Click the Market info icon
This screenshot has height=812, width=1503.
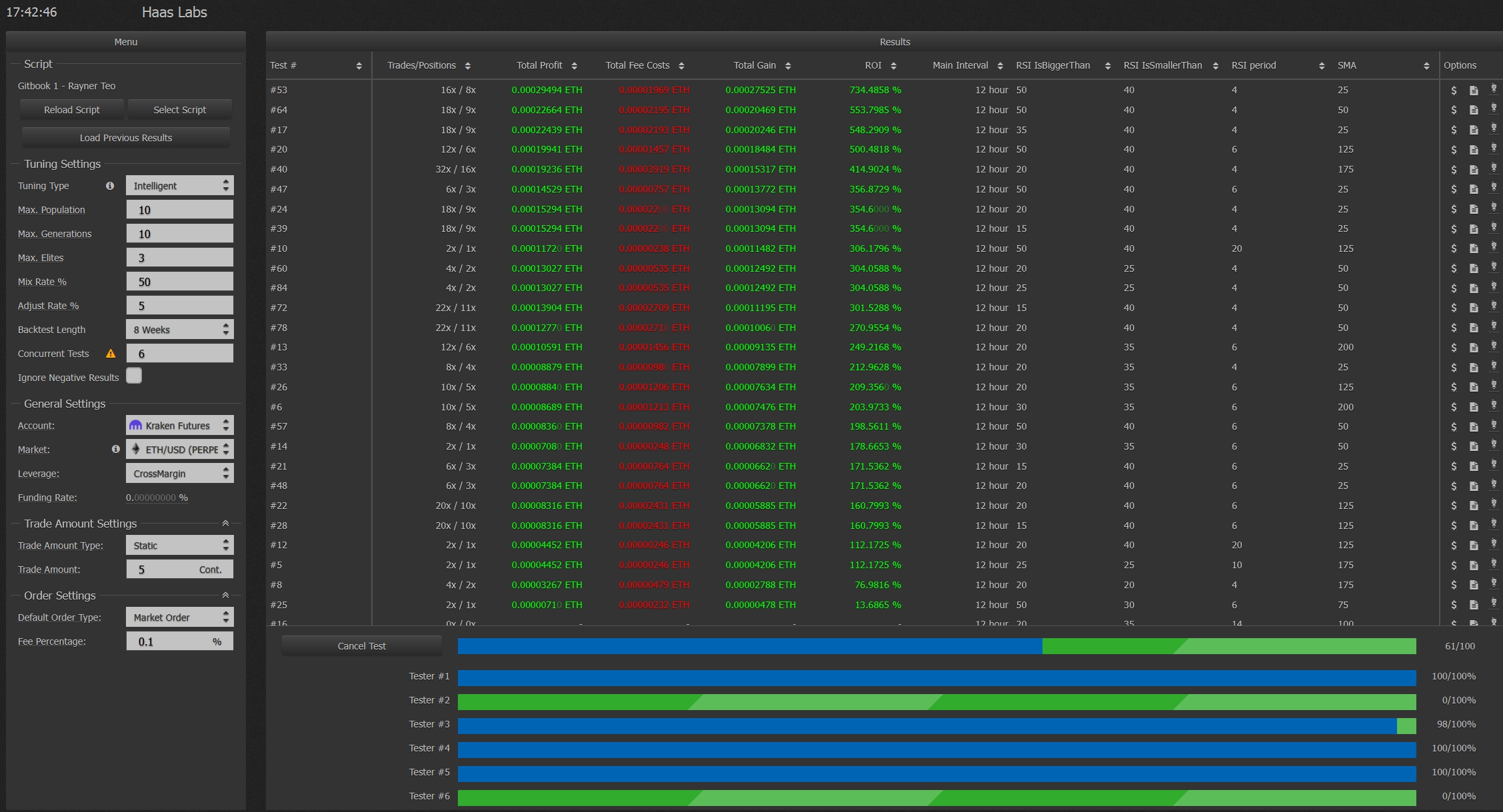(116, 449)
